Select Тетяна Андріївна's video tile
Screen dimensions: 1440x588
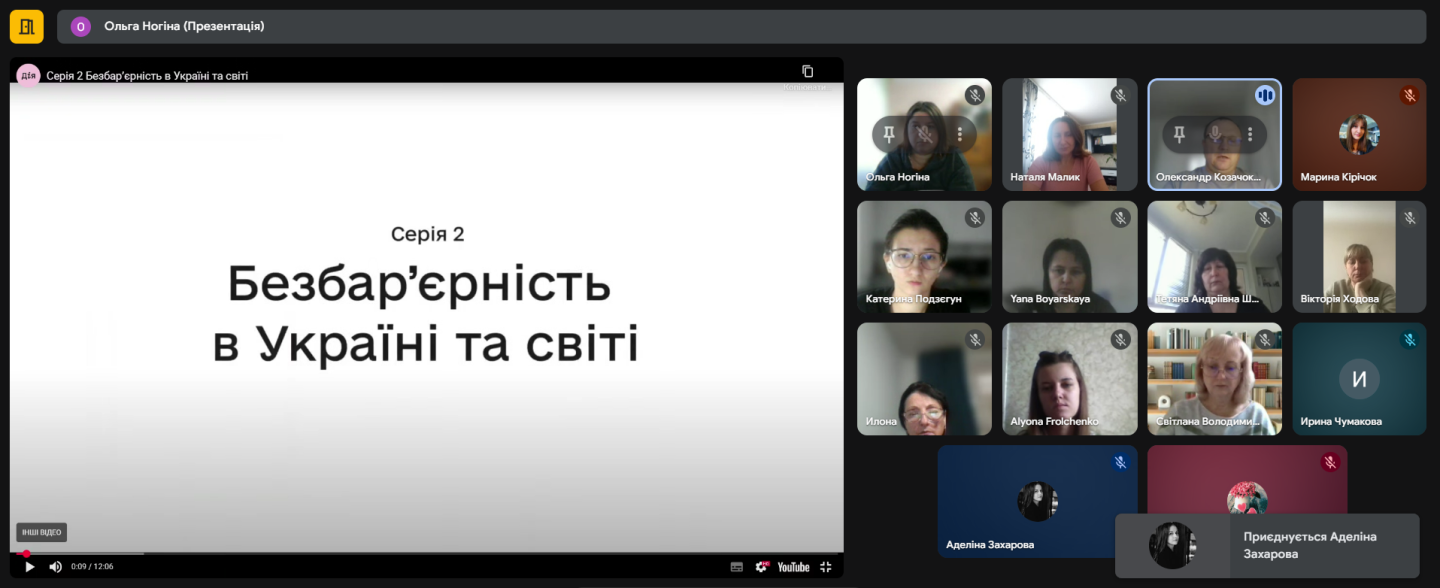pyautogui.click(x=1214, y=256)
